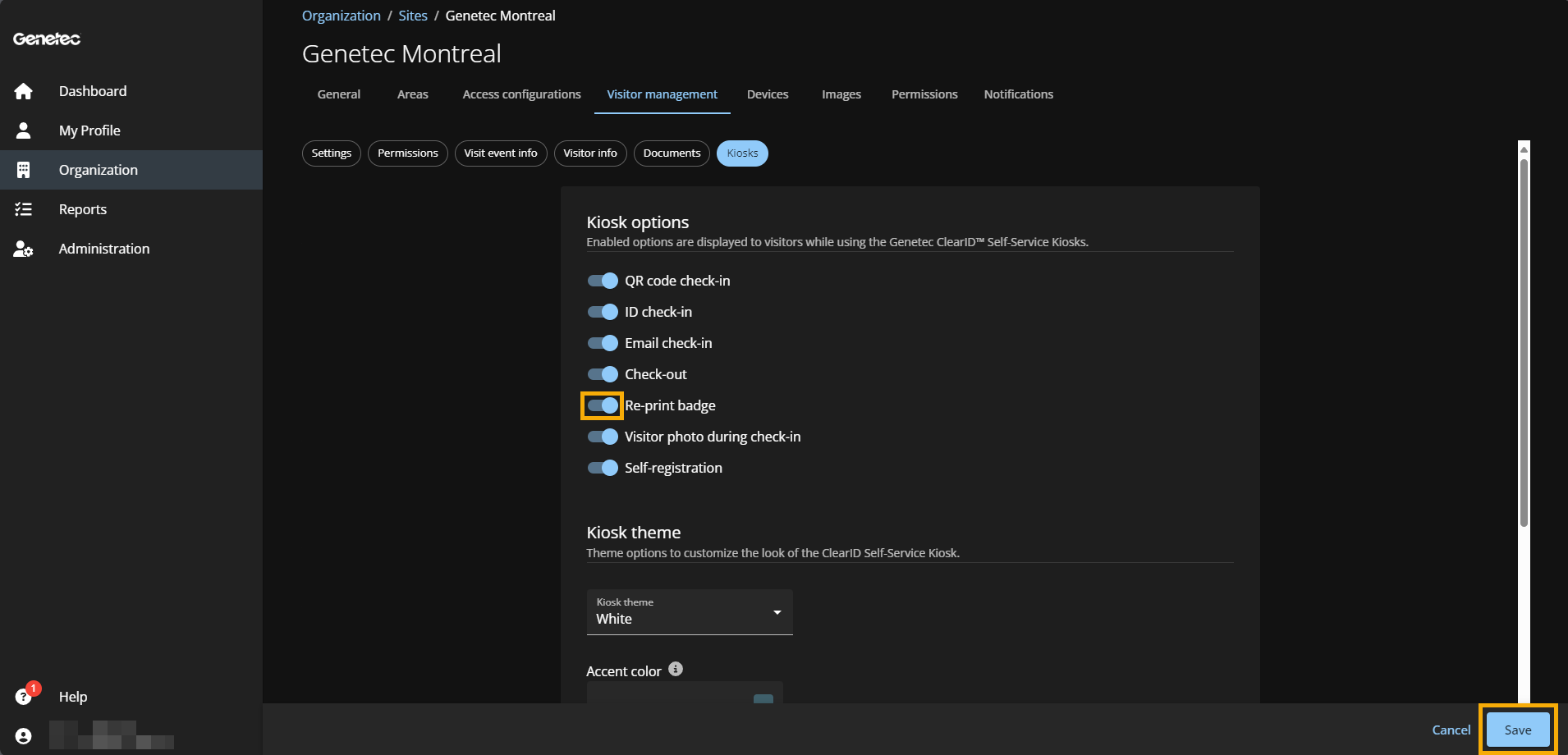
Task: Click the Accent color info icon
Action: pyautogui.click(x=676, y=669)
